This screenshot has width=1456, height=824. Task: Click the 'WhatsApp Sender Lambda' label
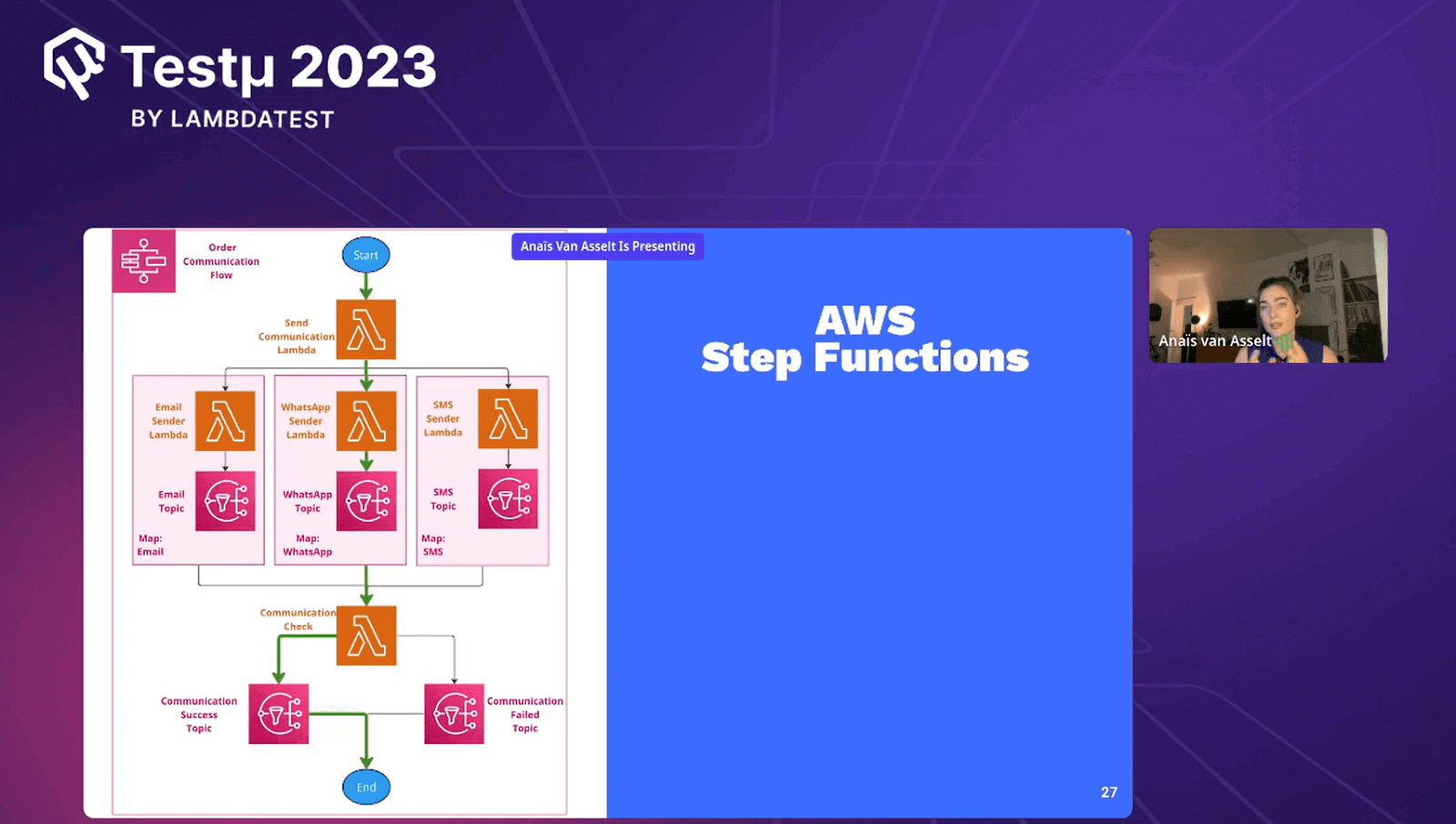click(x=306, y=421)
